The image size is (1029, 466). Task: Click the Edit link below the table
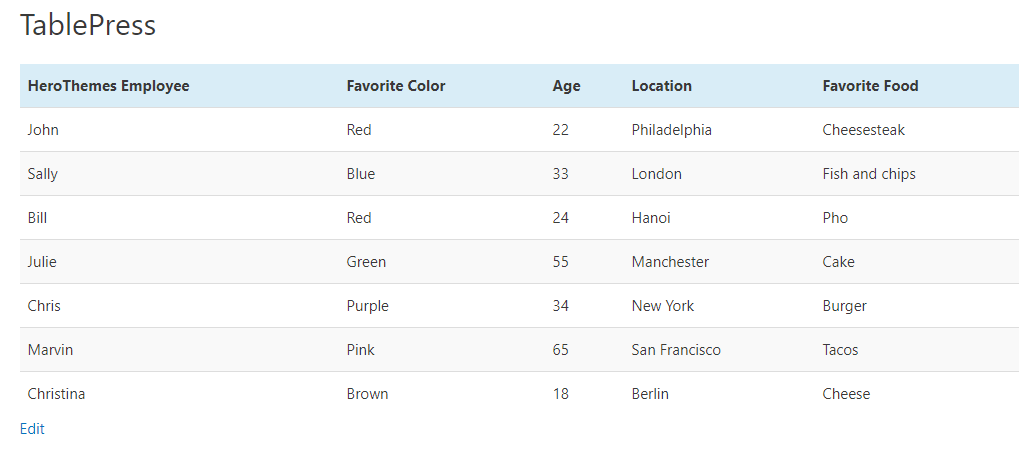coord(32,429)
